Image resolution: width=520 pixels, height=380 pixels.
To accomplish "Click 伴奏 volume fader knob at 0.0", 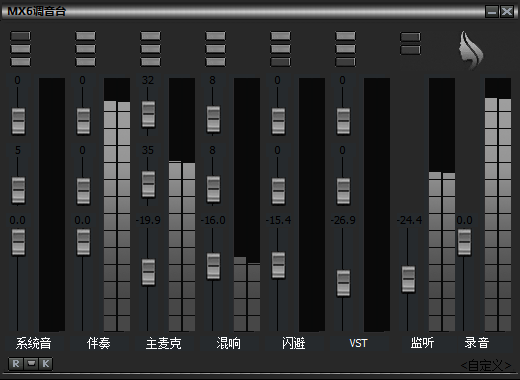I will tap(83, 242).
